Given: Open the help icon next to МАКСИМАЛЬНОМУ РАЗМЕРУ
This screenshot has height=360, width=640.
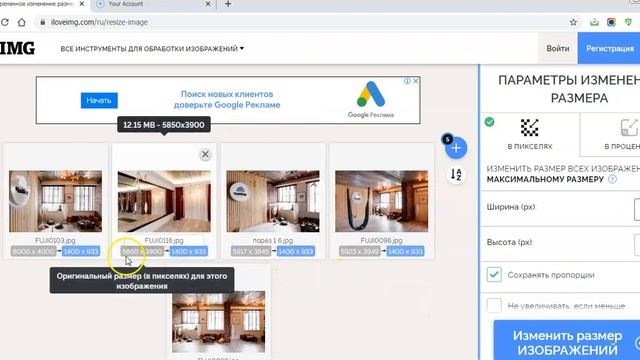Looking at the screenshot, I should click(612, 179).
